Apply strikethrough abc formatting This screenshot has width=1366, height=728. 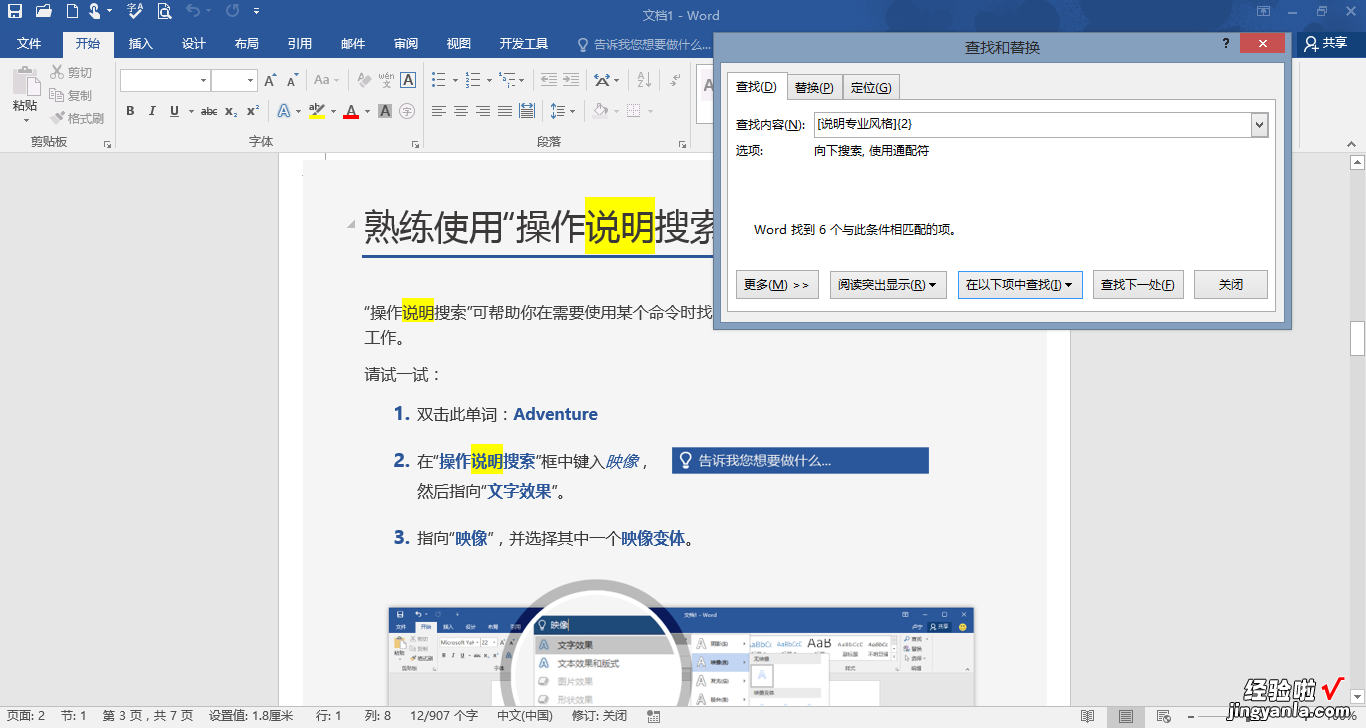coord(209,111)
